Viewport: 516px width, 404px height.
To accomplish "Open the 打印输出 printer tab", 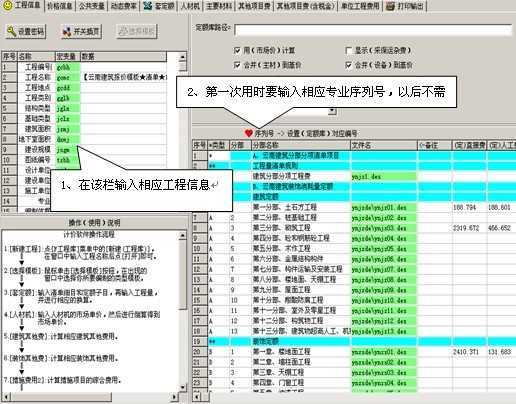I will [x=405, y=6].
